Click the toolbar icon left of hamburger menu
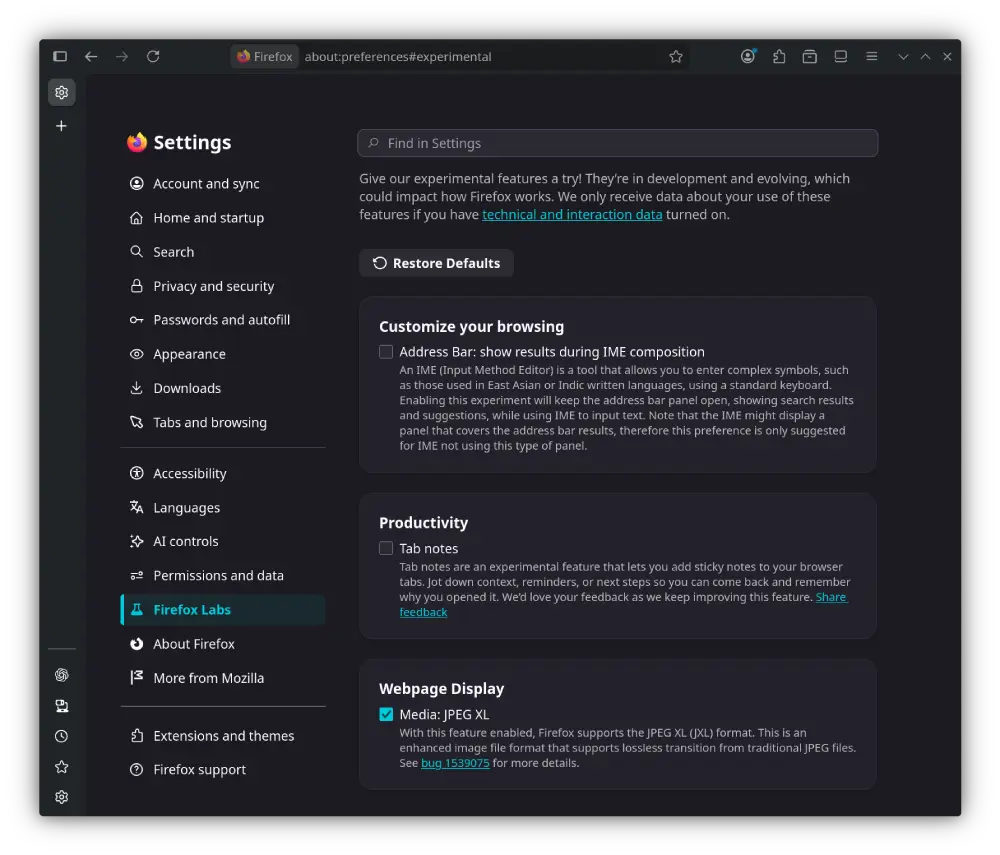Screen dimensions: 1000x855 coord(841,57)
